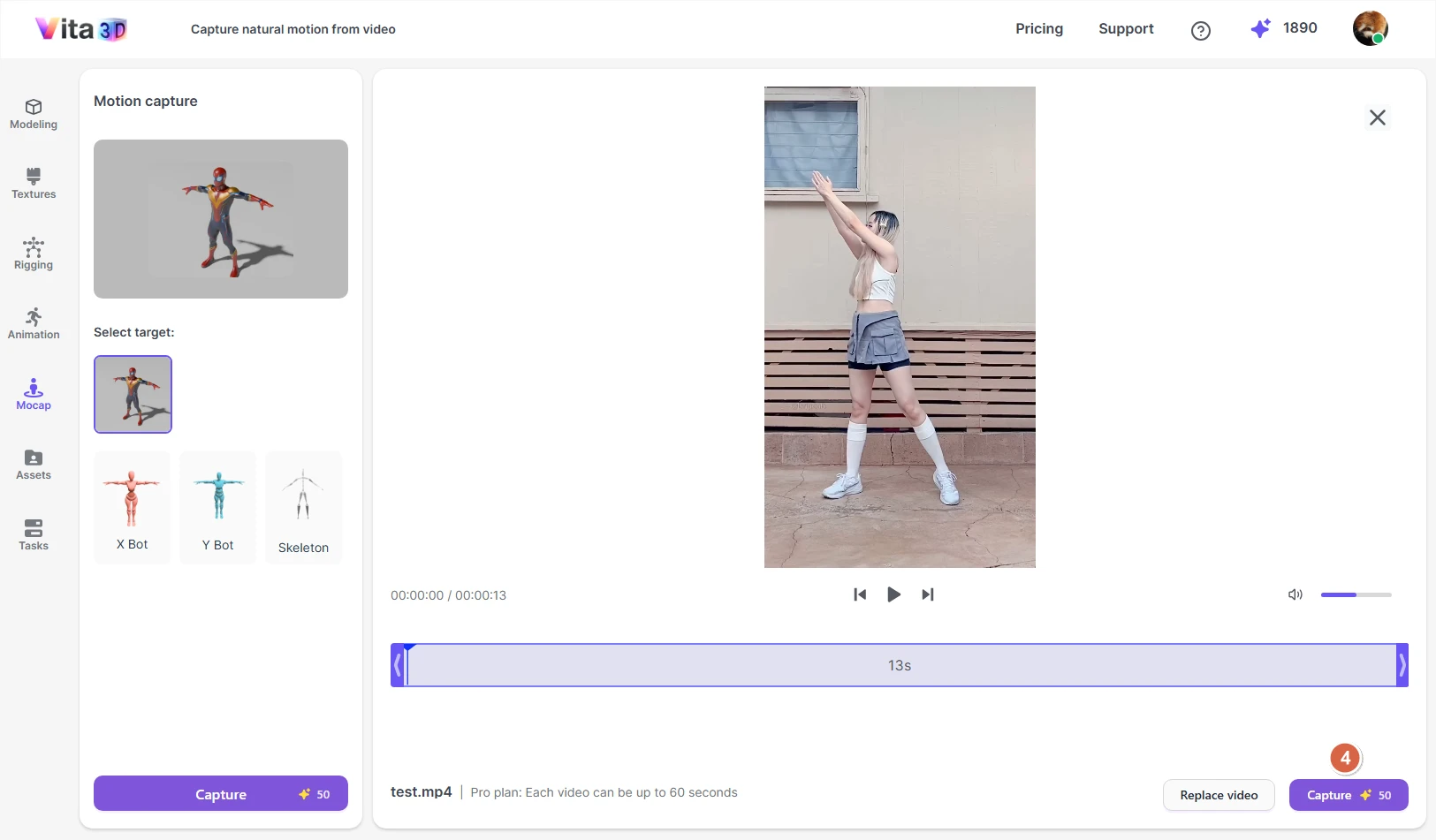Image resolution: width=1436 pixels, height=840 pixels.
Task: Click Replace video to upload another clip
Action: click(1218, 794)
